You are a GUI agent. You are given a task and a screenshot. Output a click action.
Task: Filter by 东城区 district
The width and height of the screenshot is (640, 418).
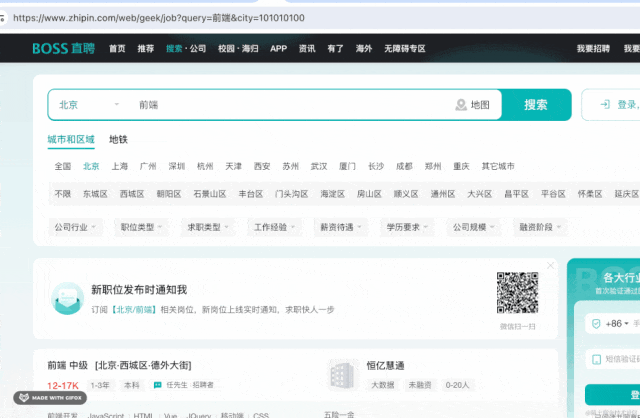pyautogui.click(x=96, y=194)
